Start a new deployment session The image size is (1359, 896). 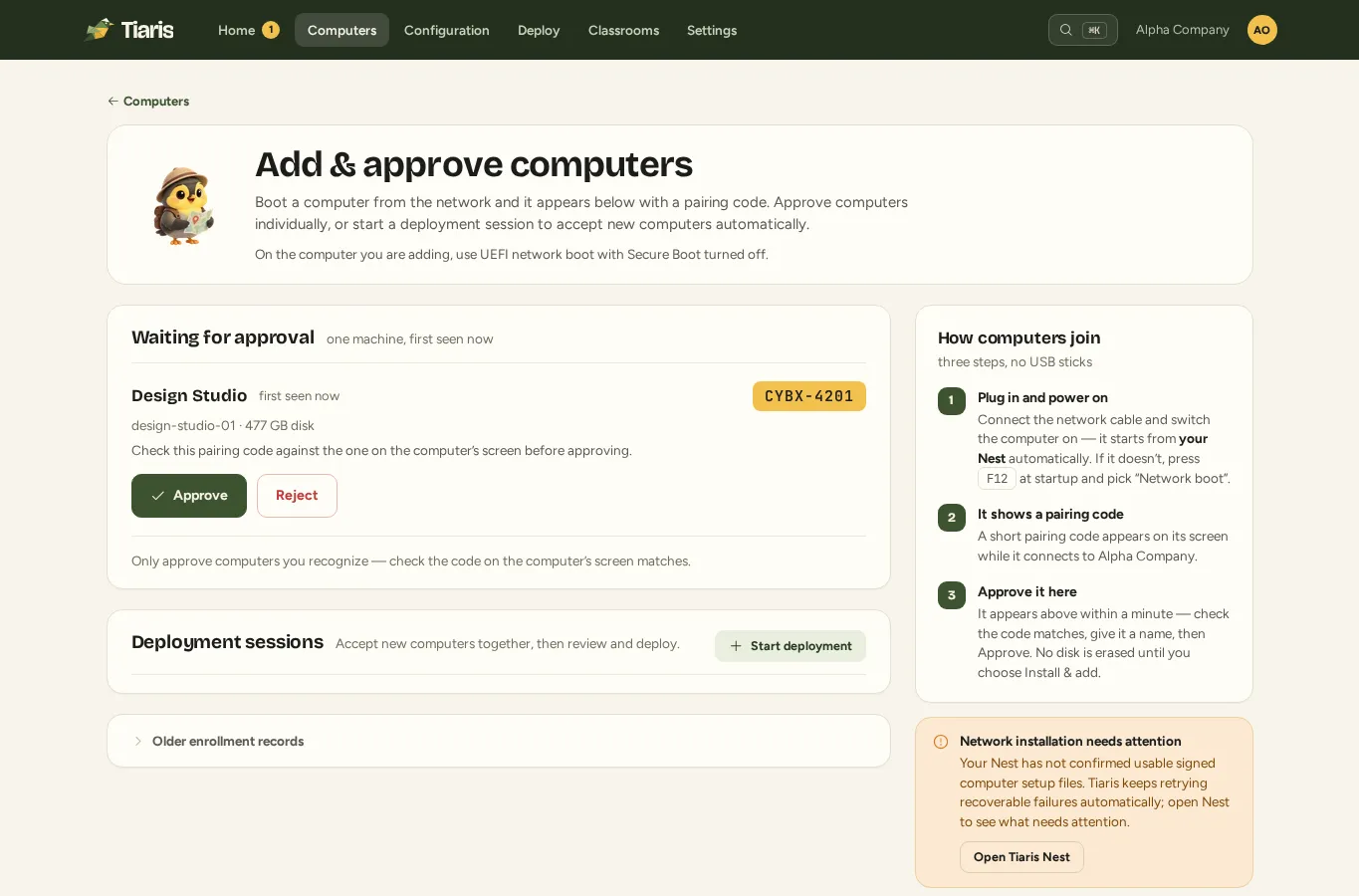[x=791, y=646]
